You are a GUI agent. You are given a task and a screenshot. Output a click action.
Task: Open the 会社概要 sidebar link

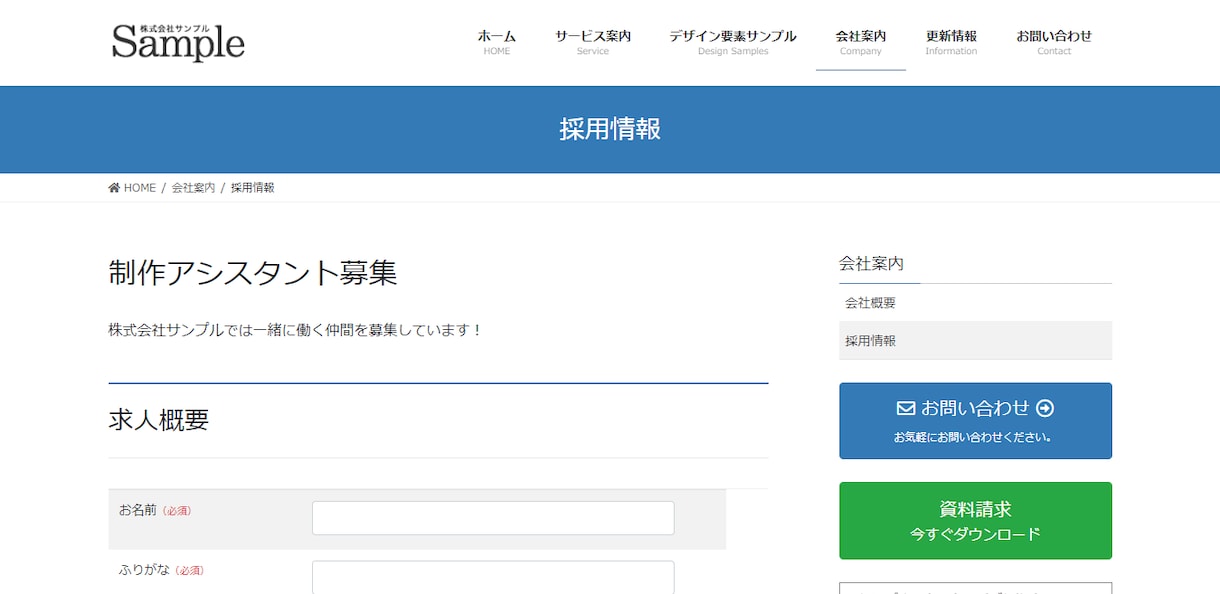[x=975, y=303]
